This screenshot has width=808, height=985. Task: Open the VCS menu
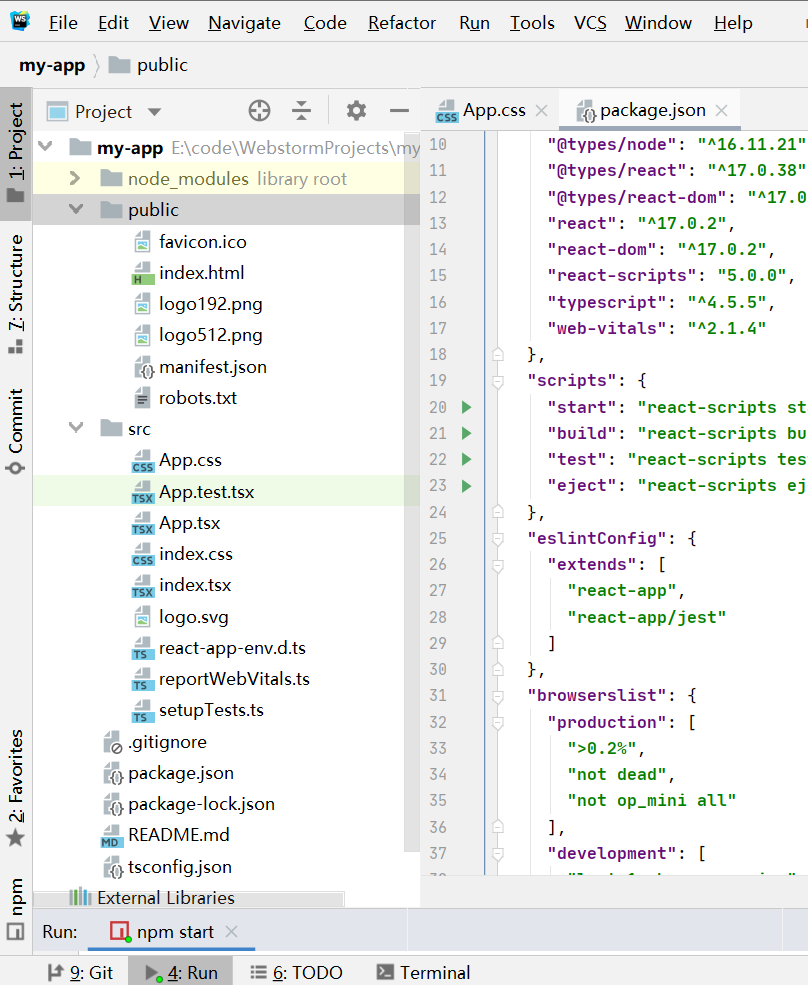pyautogui.click(x=590, y=23)
